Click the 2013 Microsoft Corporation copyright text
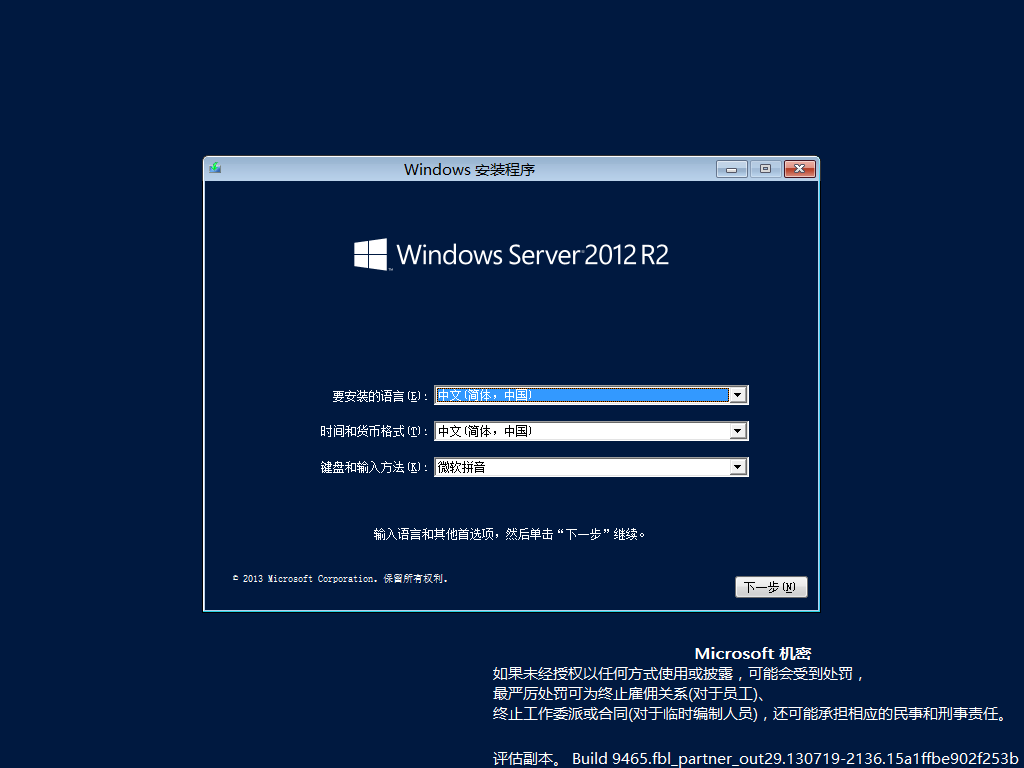Viewport: 1024px width, 768px height. [340, 579]
